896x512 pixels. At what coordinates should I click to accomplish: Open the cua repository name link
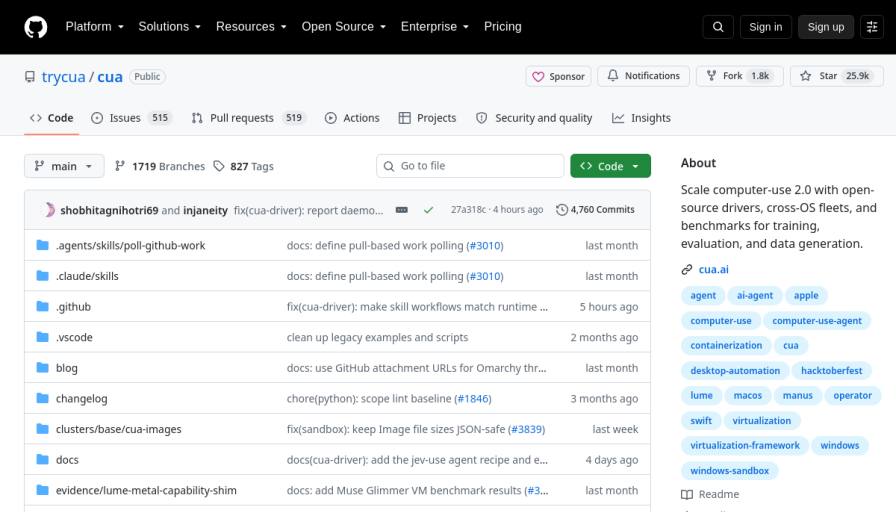point(110,77)
